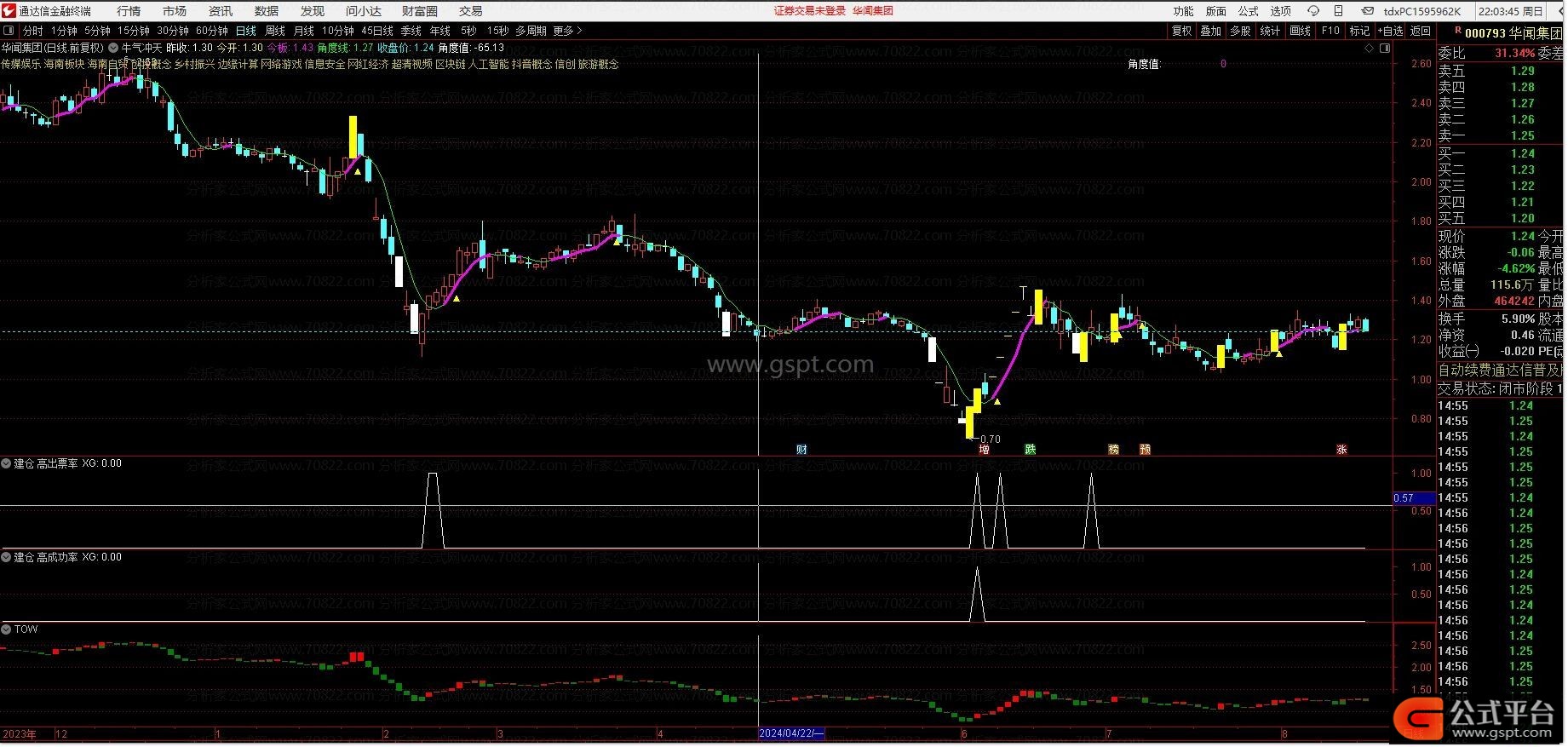1568x747 pixels.
Task: Click the 通达信 red logo icon
Action: point(9,10)
